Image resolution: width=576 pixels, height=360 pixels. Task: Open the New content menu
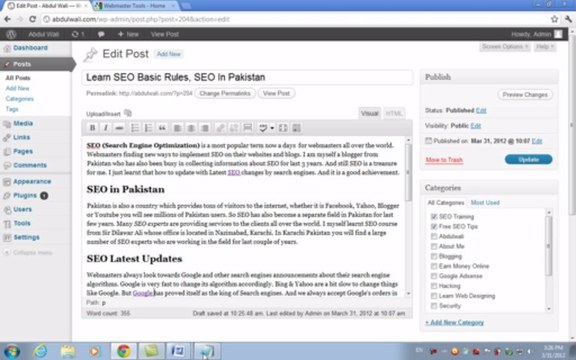click(128, 34)
